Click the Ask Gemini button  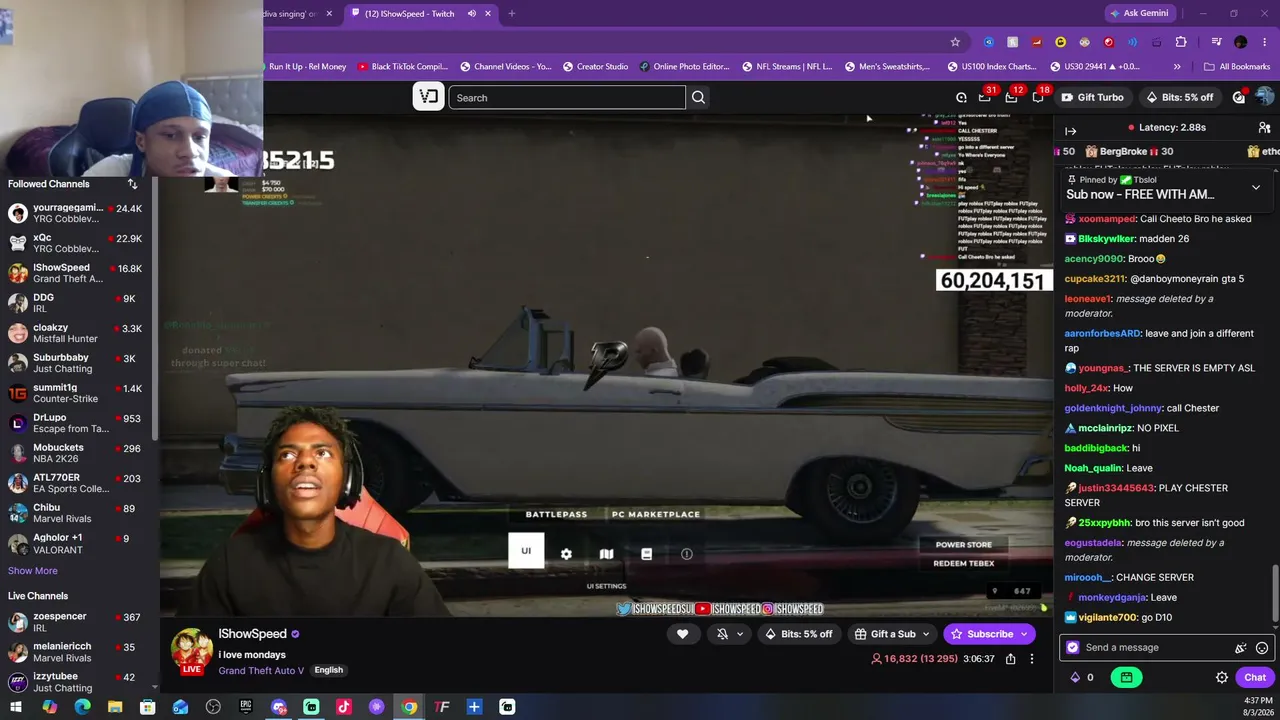(x=1138, y=14)
